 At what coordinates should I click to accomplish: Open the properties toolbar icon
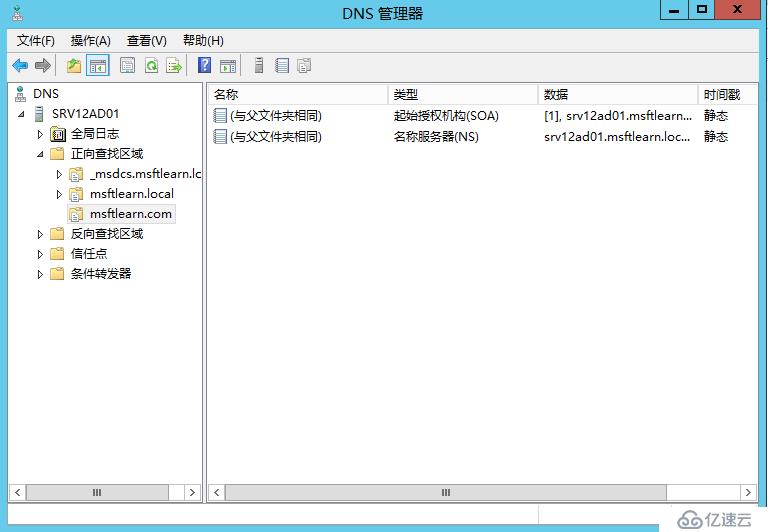tap(127, 66)
